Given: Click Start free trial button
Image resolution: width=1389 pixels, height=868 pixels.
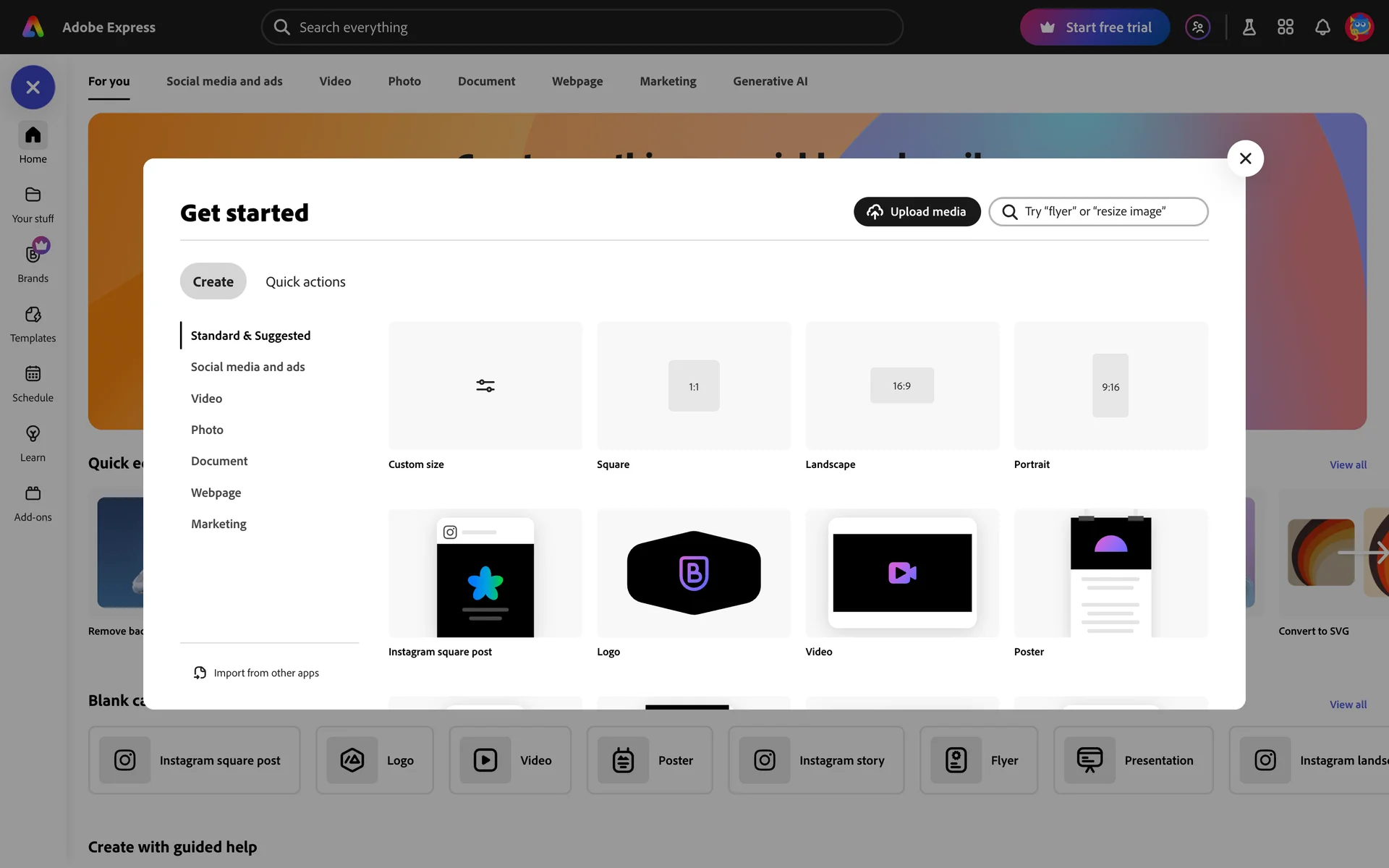Looking at the screenshot, I should [1095, 27].
